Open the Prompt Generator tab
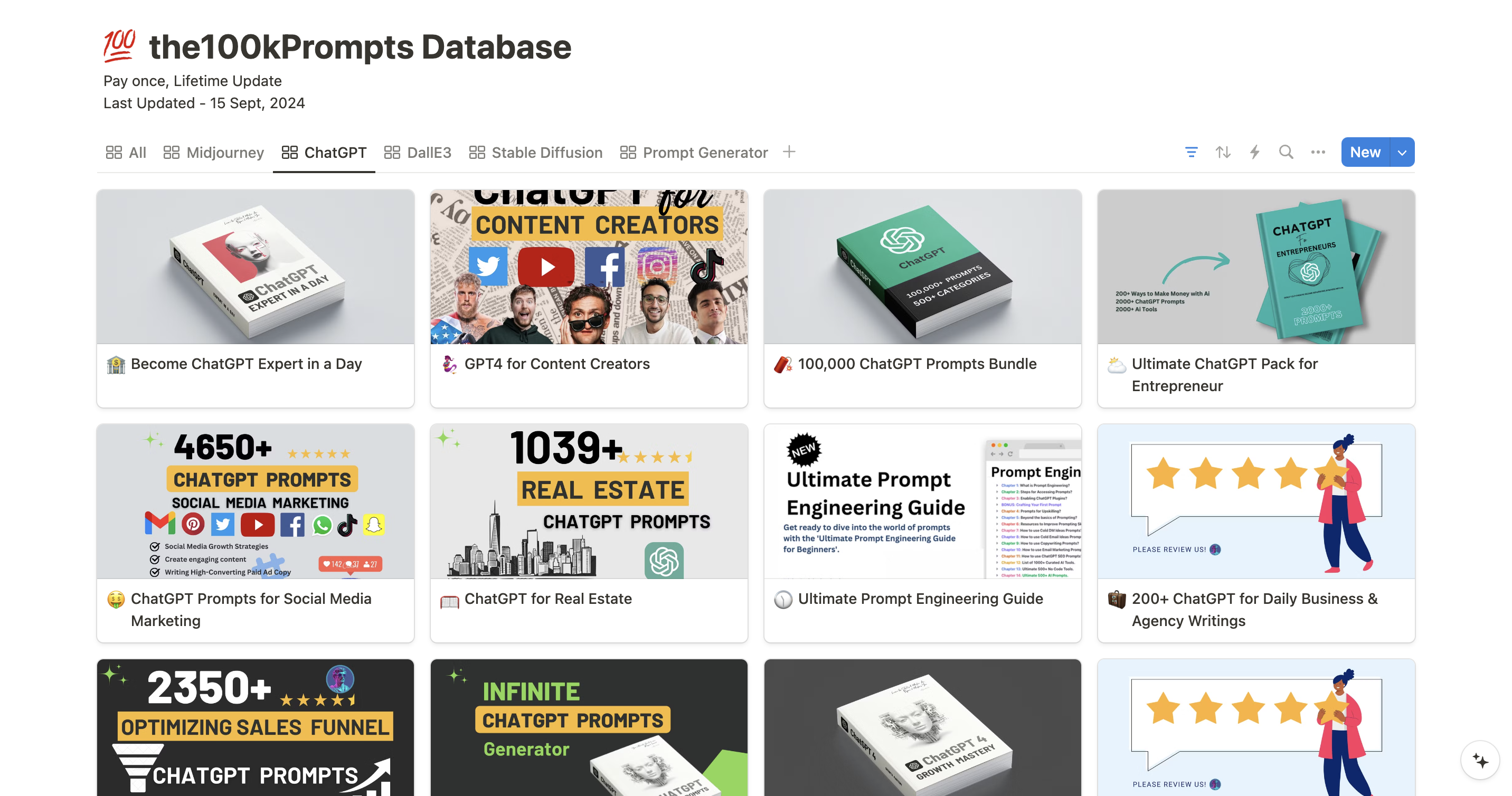The image size is (1512, 796). [x=694, y=153]
